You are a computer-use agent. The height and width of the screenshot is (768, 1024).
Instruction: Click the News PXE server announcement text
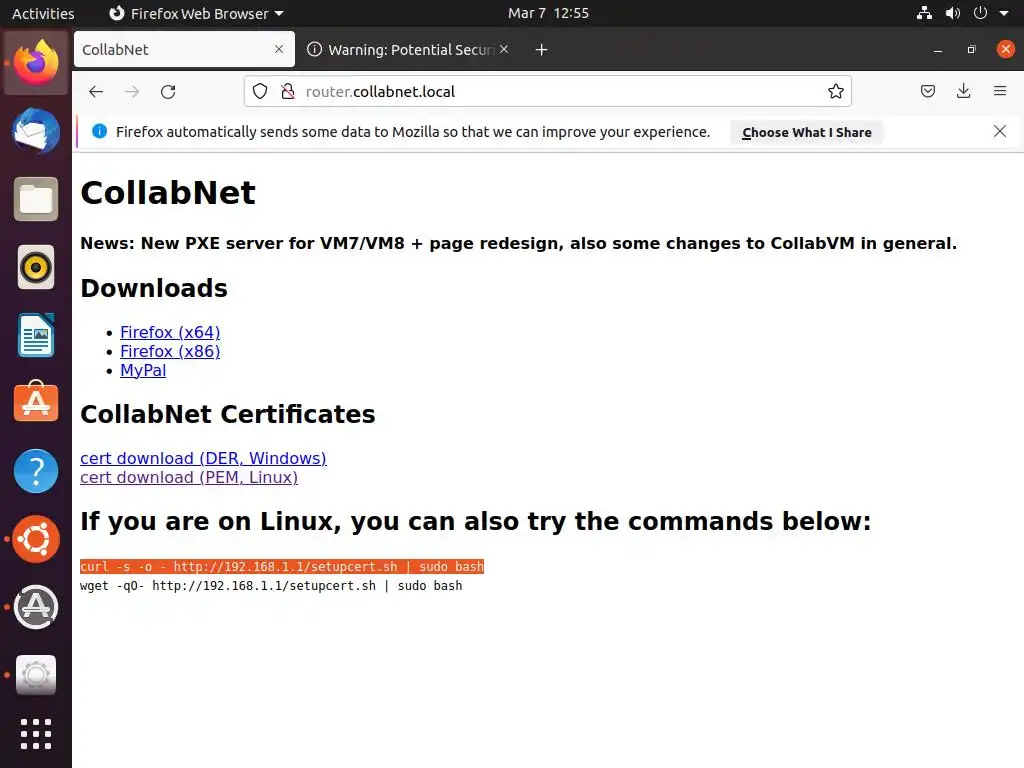(518, 243)
